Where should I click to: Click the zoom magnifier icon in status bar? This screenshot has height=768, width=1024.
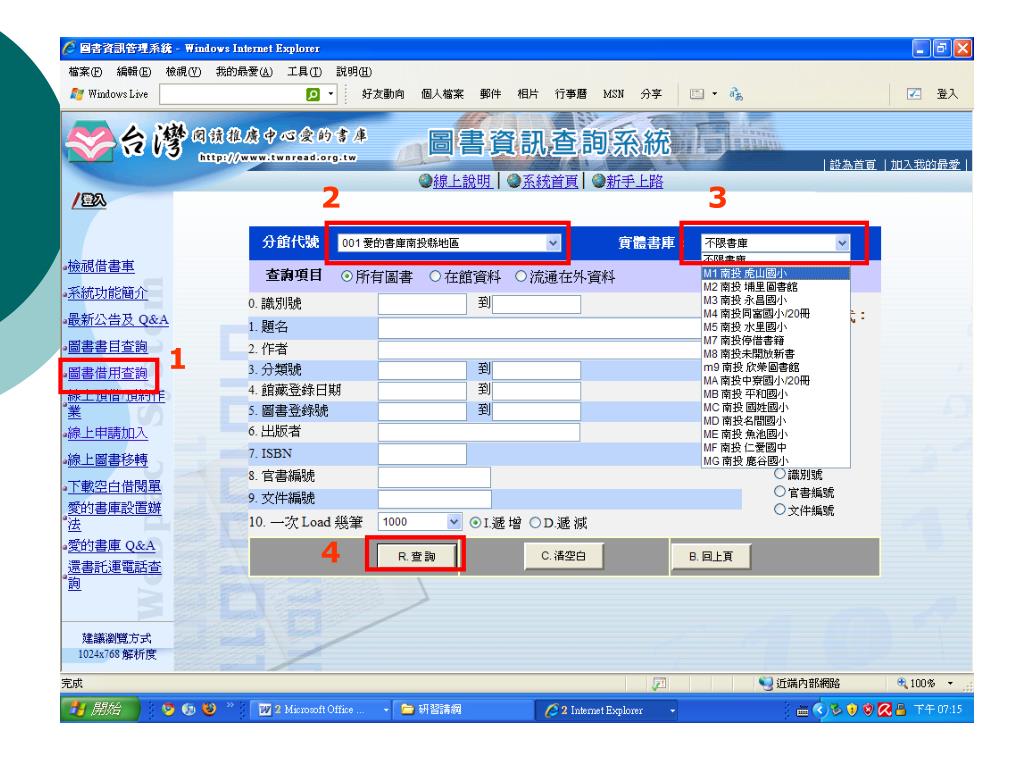tap(903, 683)
